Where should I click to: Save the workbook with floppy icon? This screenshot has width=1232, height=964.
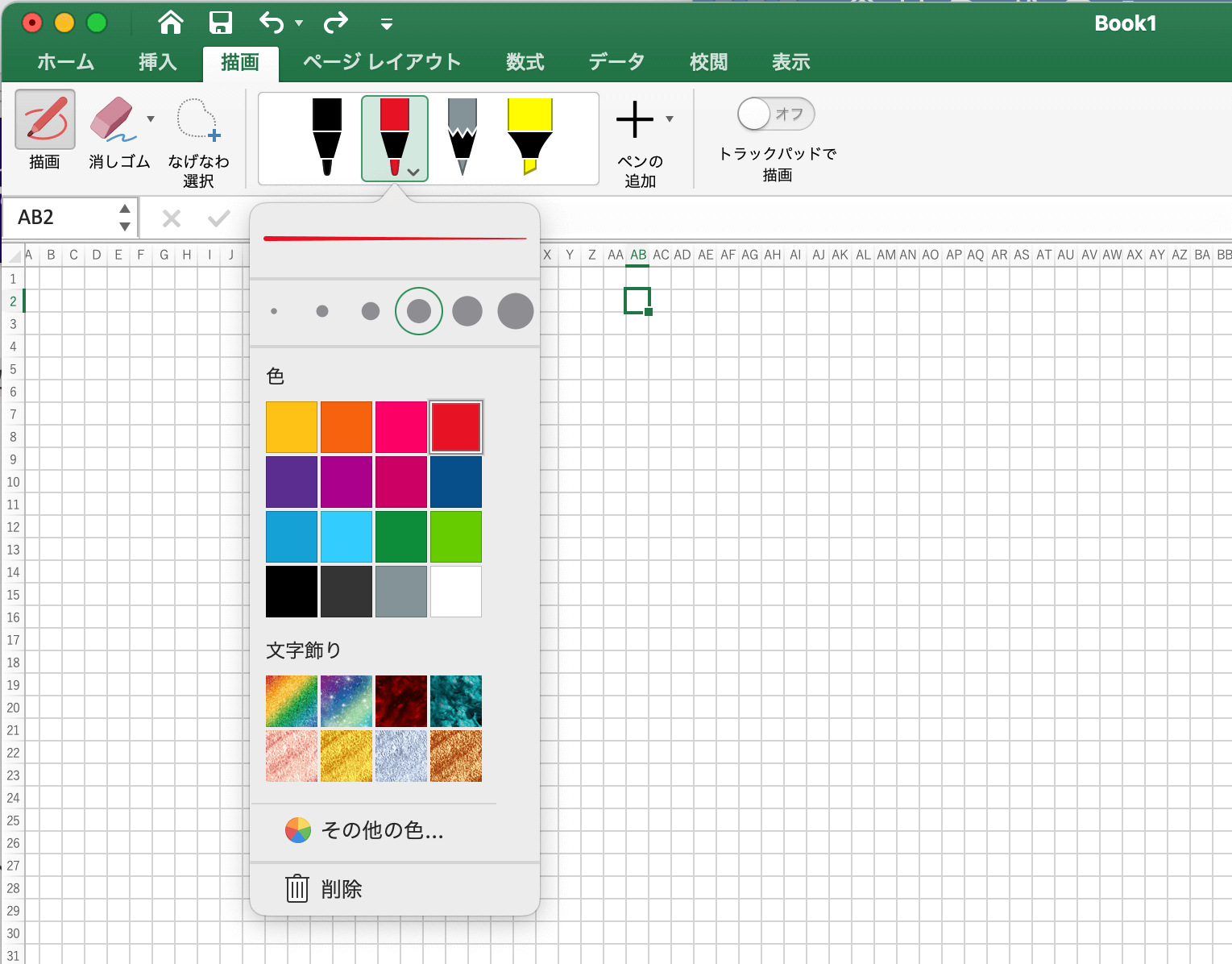pyautogui.click(x=220, y=23)
